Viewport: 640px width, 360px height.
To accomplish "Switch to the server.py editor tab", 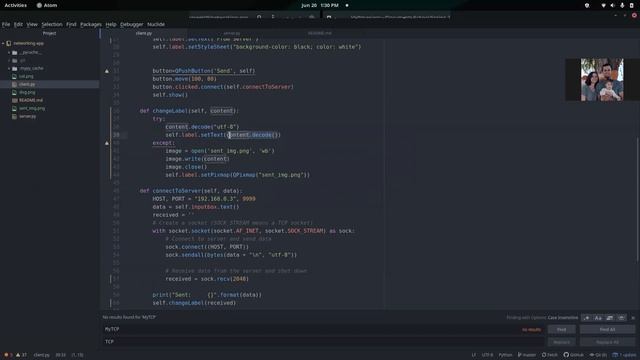I will (x=231, y=33).
